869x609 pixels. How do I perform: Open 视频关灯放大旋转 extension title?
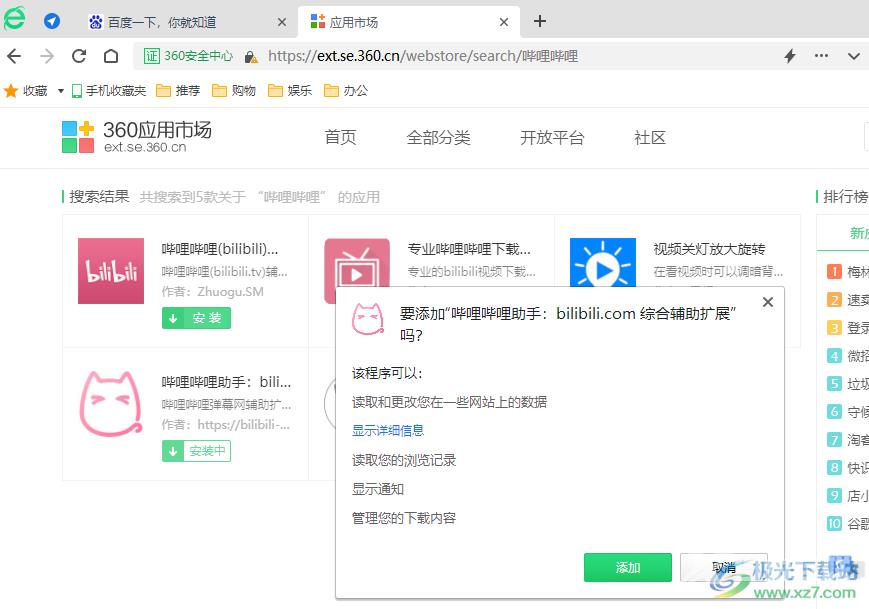point(709,249)
